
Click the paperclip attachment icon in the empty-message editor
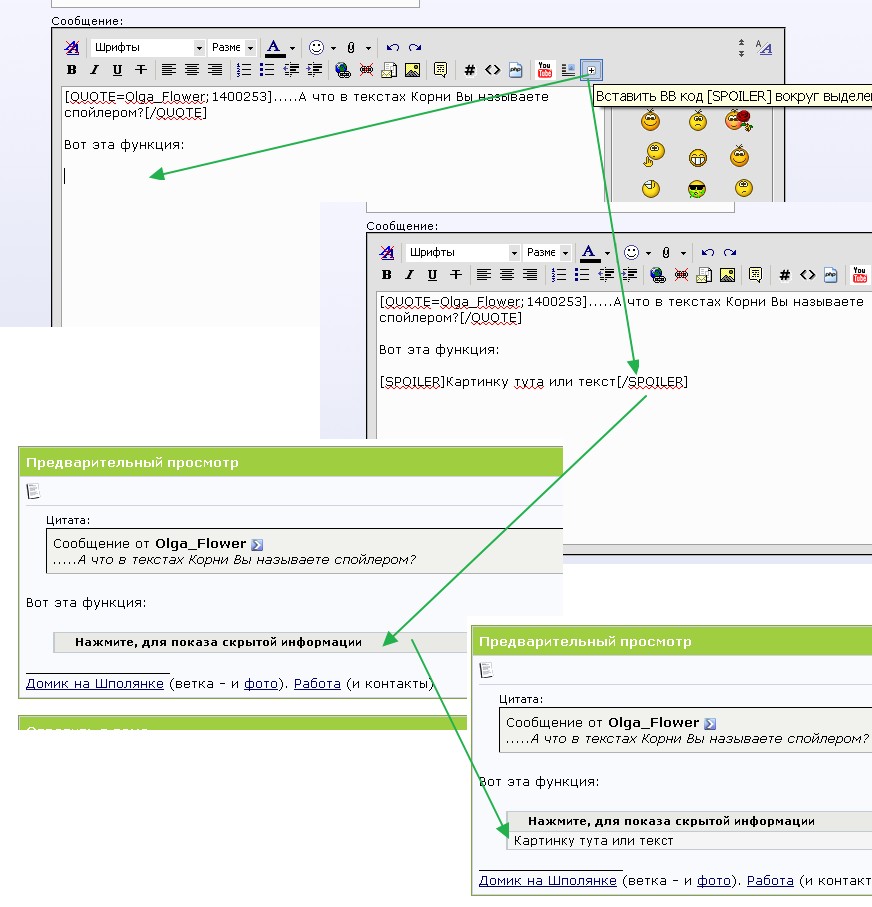(351, 47)
